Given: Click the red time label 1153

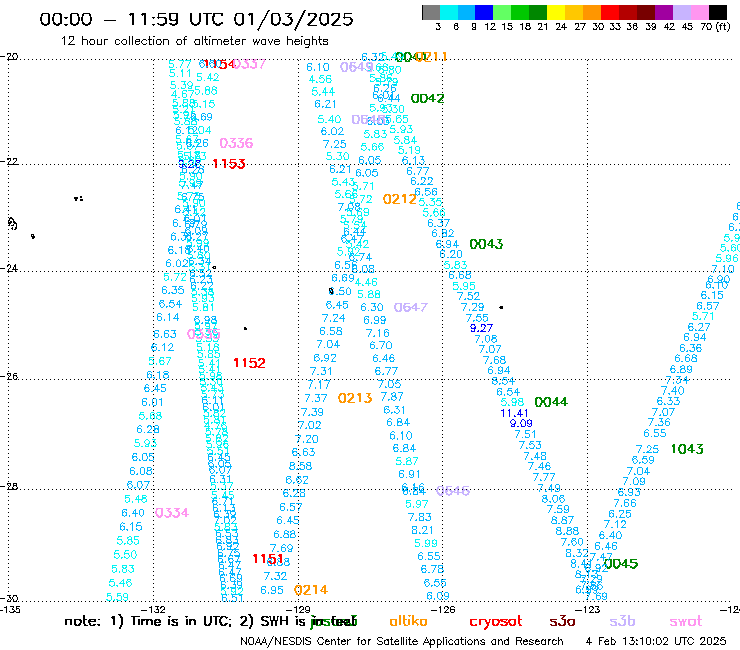Looking at the screenshot, I should coord(229,164).
